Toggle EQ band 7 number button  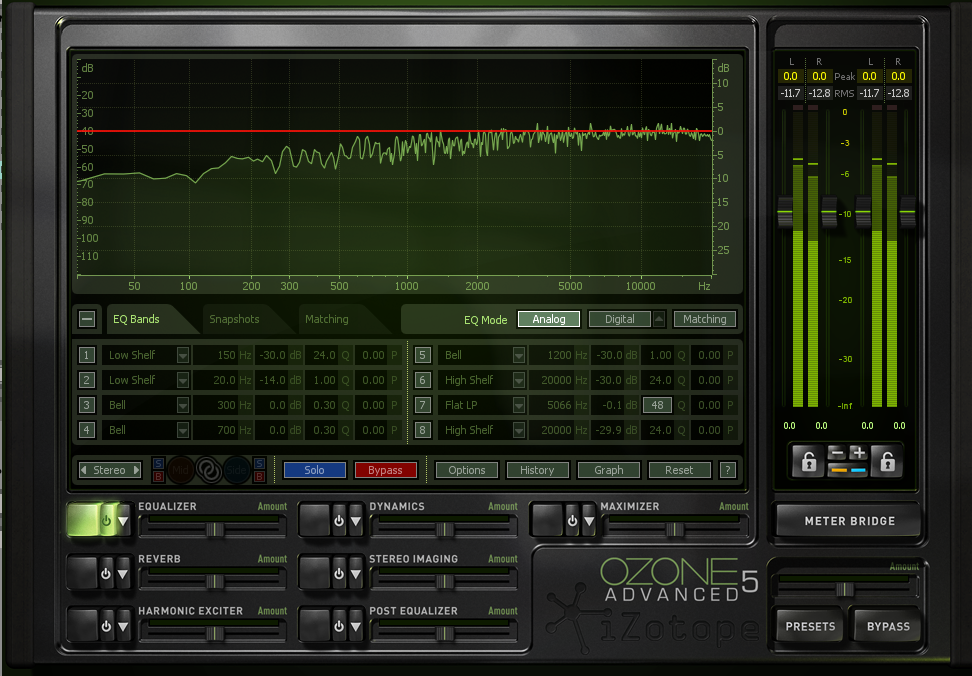[423, 405]
